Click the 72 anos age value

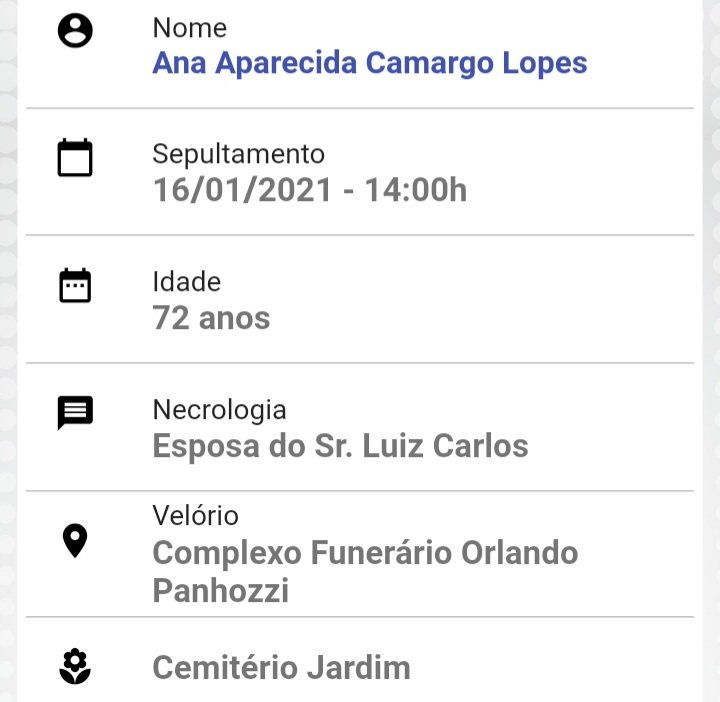[211, 318]
